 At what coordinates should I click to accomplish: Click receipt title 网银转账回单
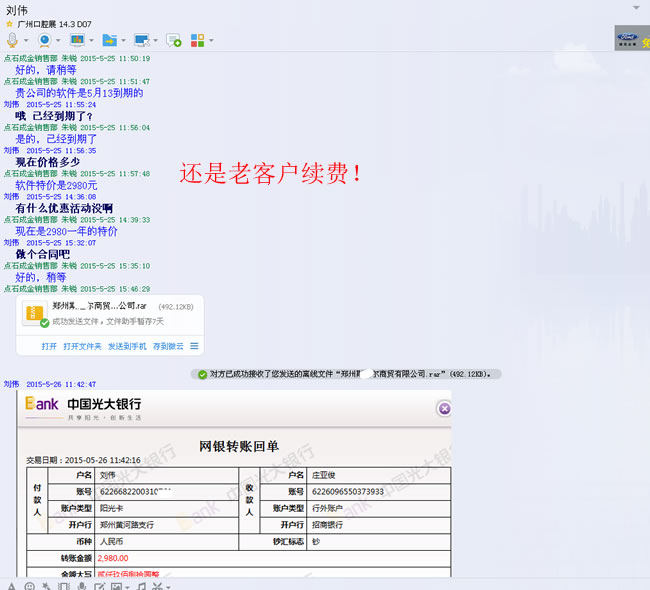tap(239, 446)
